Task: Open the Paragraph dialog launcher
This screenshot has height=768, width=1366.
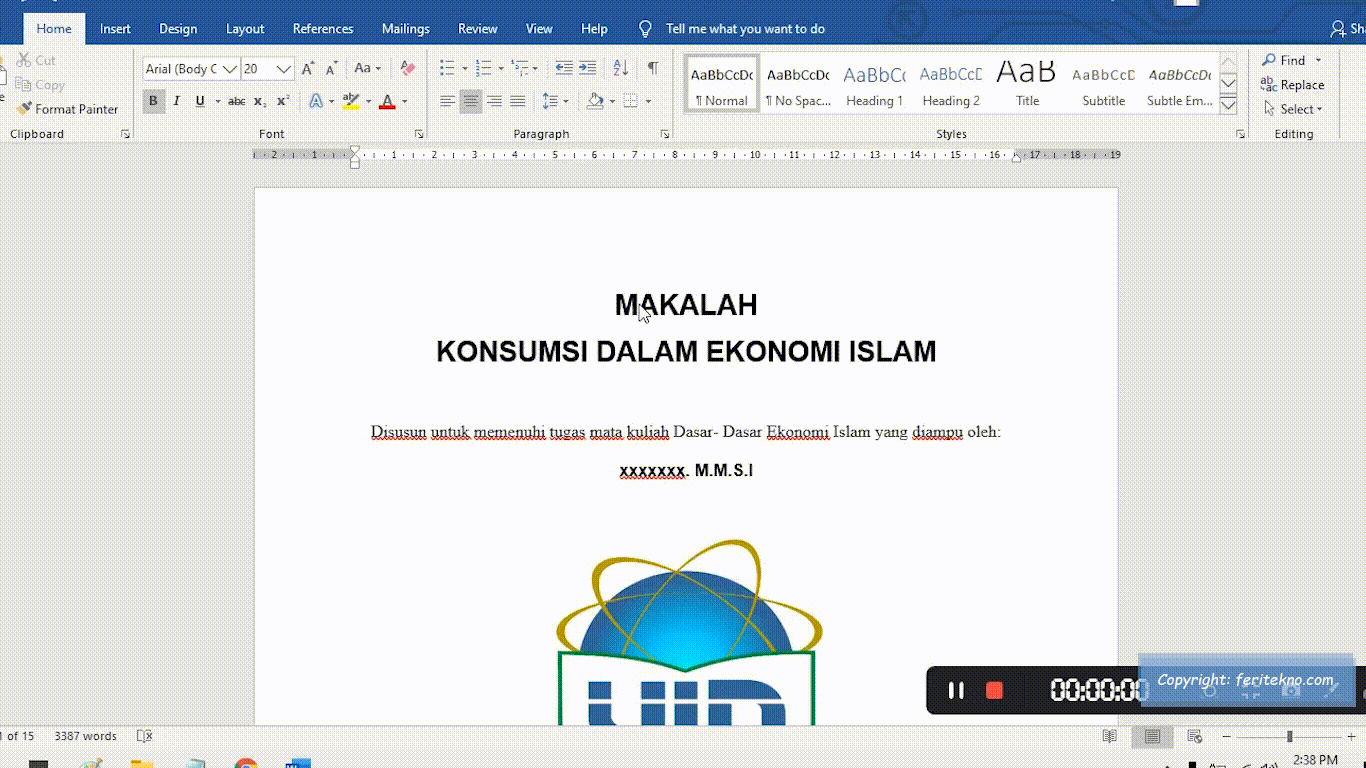Action: [x=665, y=134]
